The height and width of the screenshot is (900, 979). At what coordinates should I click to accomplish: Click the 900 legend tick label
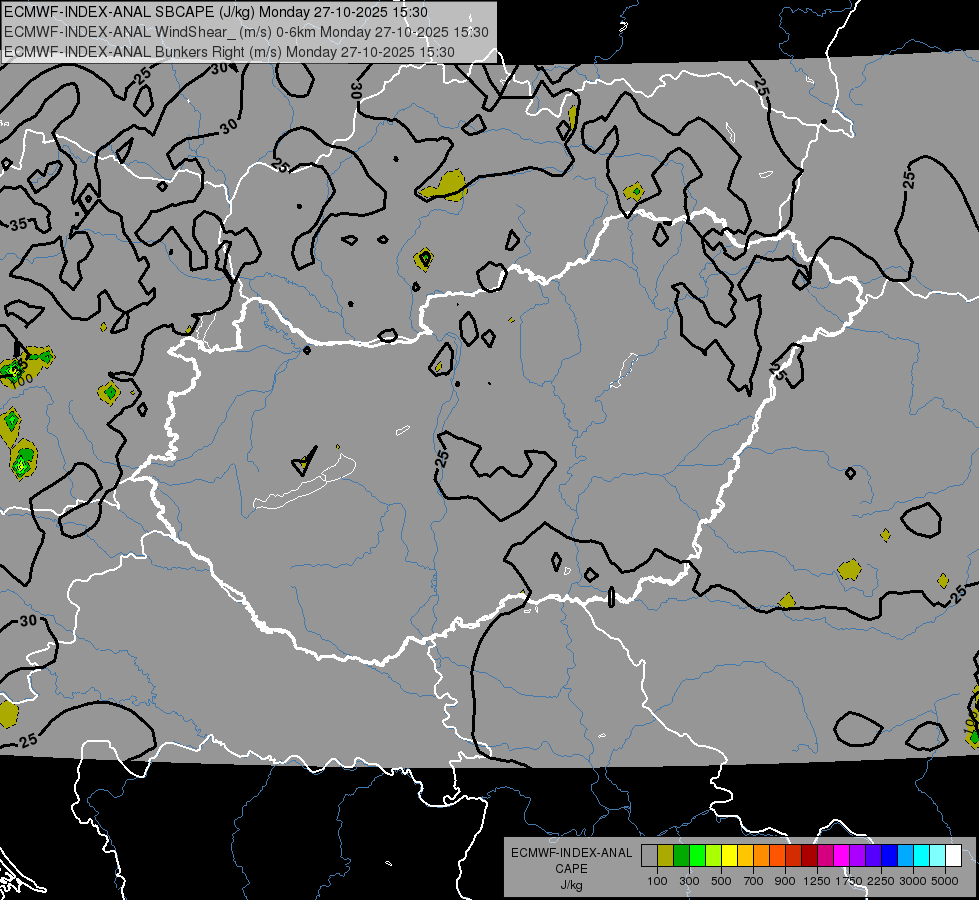point(785,881)
